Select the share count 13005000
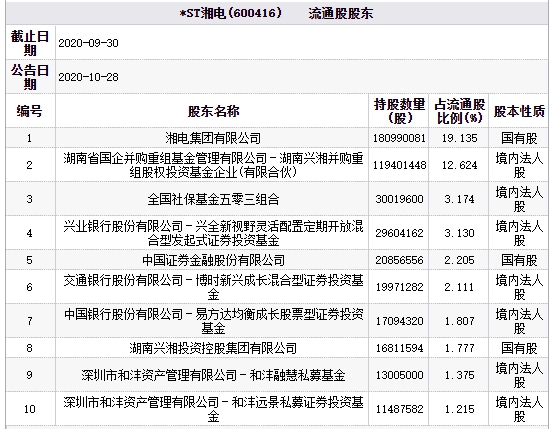The image size is (553, 429). tap(399, 375)
